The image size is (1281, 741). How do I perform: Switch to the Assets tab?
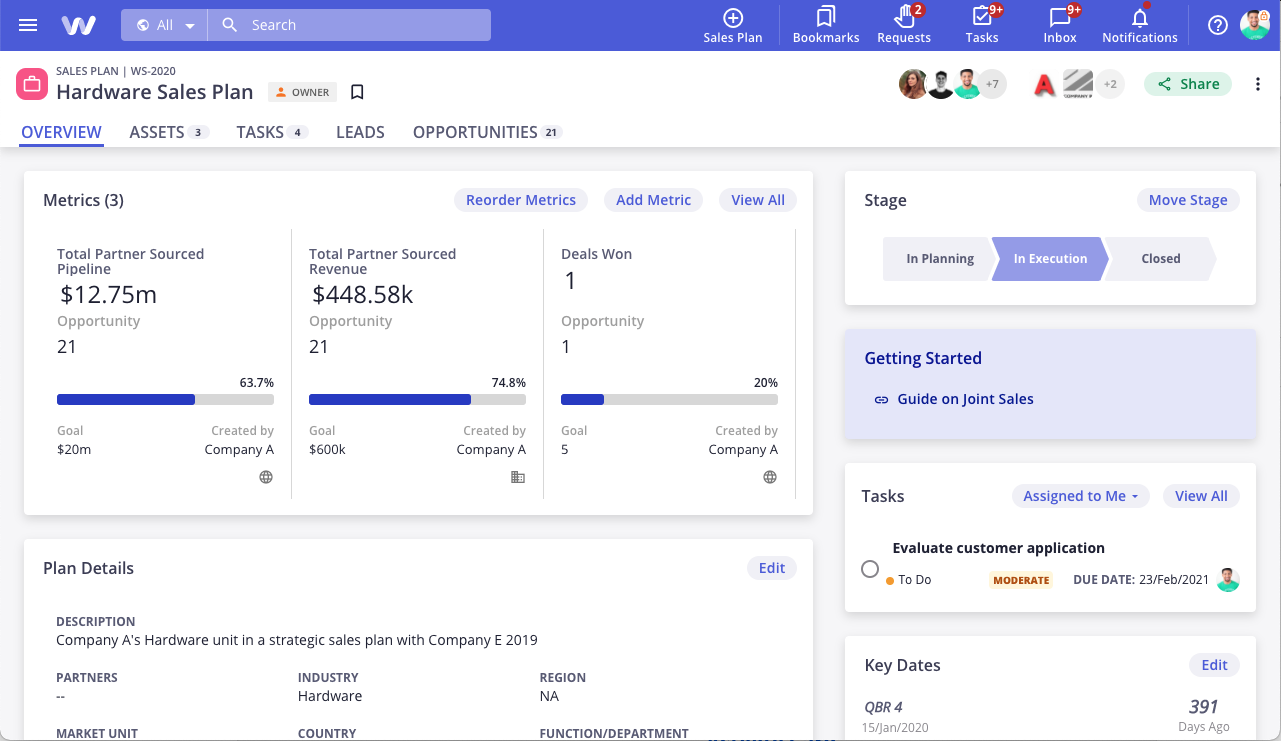click(x=168, y=132)
